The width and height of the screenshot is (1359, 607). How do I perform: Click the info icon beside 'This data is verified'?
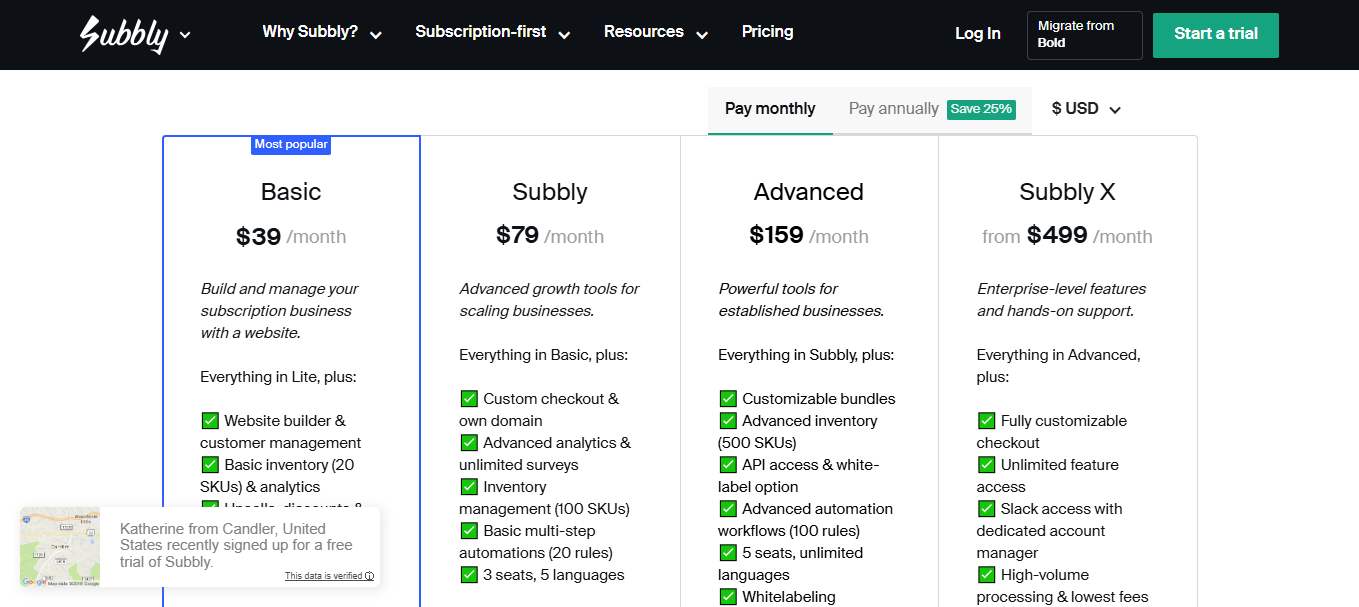[x=370, y=576]
